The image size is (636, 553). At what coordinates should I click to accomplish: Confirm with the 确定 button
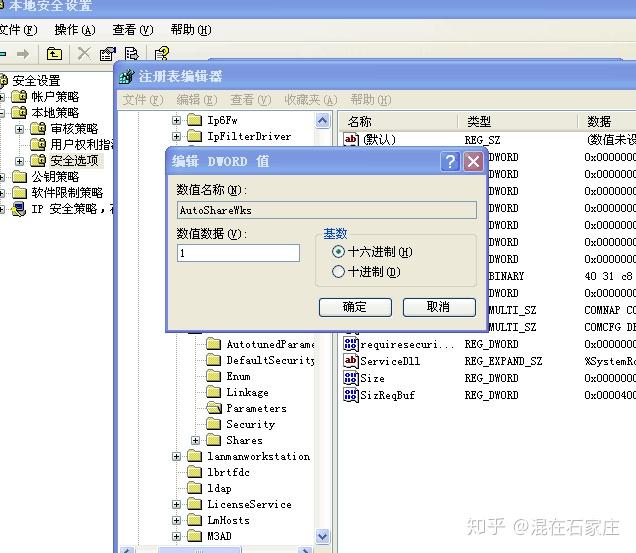(355, 307)
